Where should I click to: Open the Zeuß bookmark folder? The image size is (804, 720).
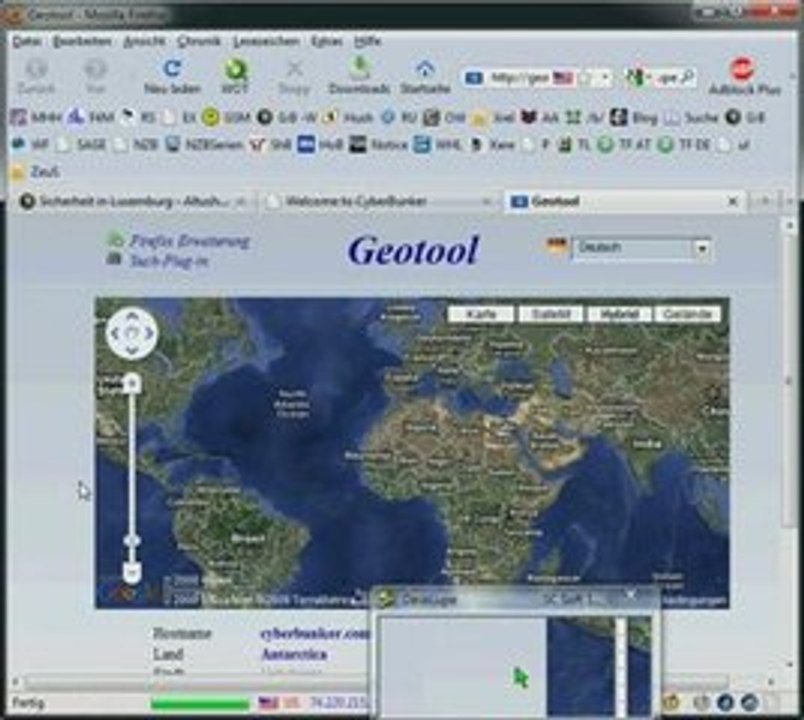click(35, 172)
